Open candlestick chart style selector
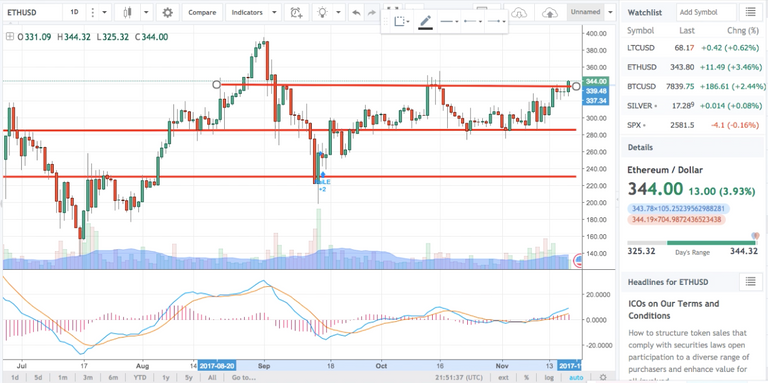 [128, 12]
